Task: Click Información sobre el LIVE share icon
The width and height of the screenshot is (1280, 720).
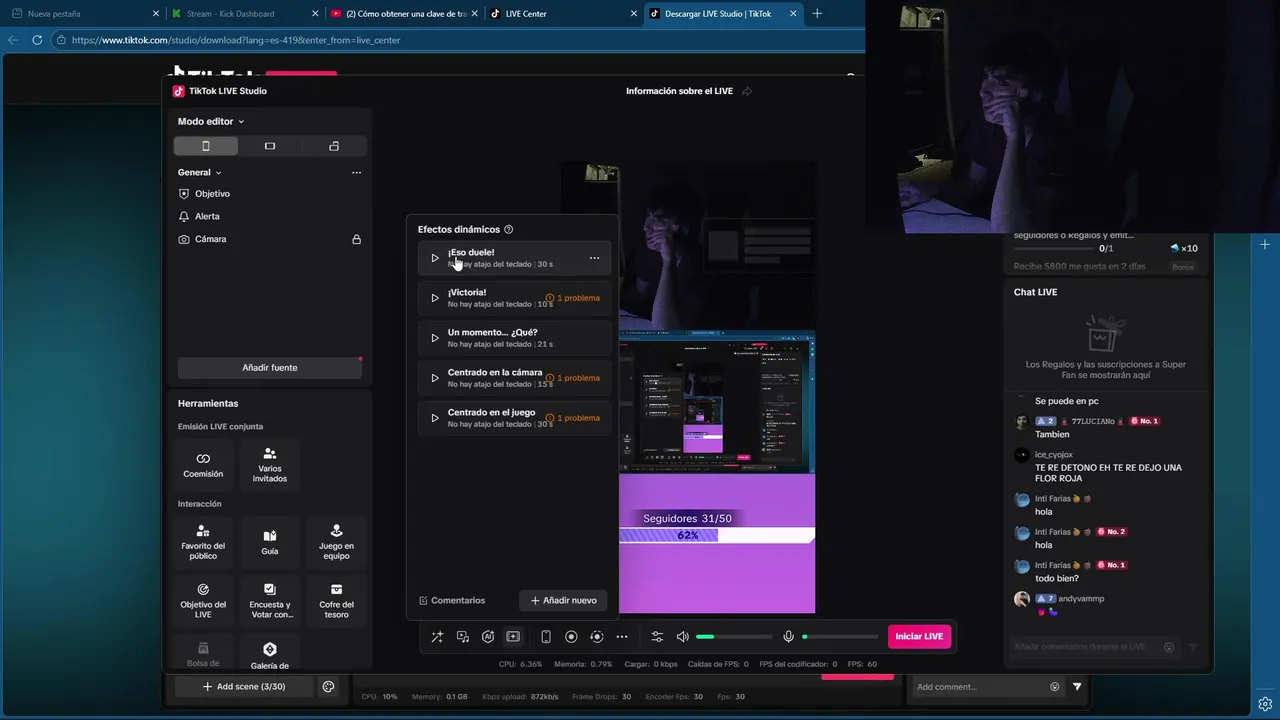Action: 747,92
